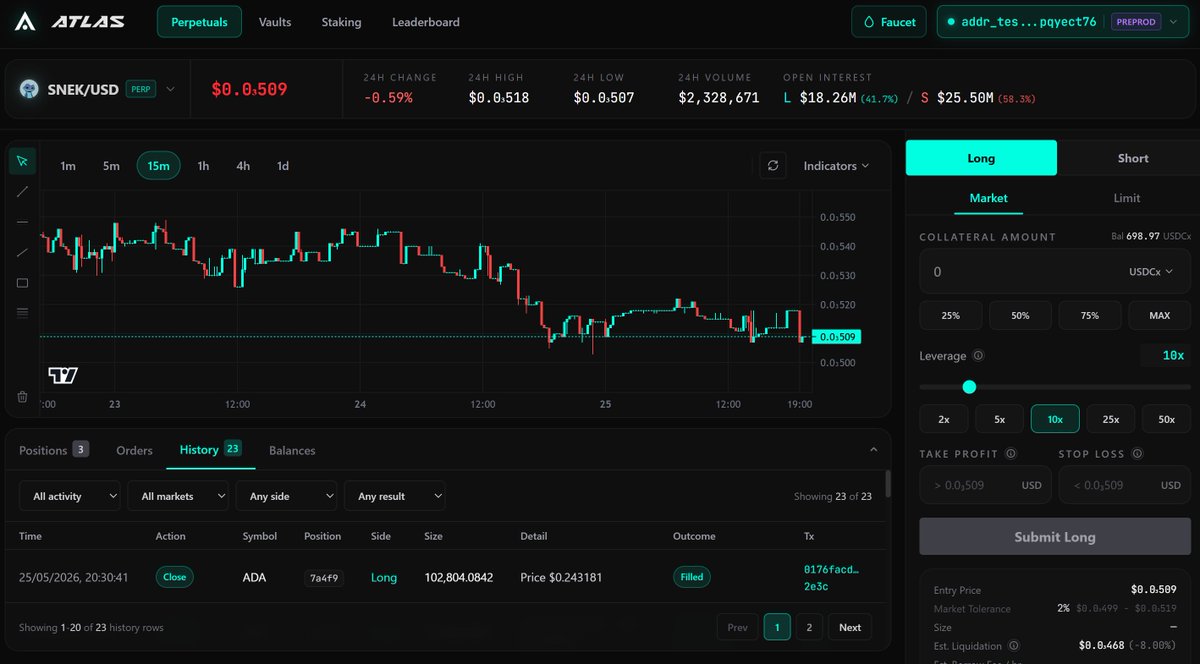The width and height of the screenshot is (1200, 664).
Task: Click the history panel vertical scrollbar
Action: [x=888, y=485]
